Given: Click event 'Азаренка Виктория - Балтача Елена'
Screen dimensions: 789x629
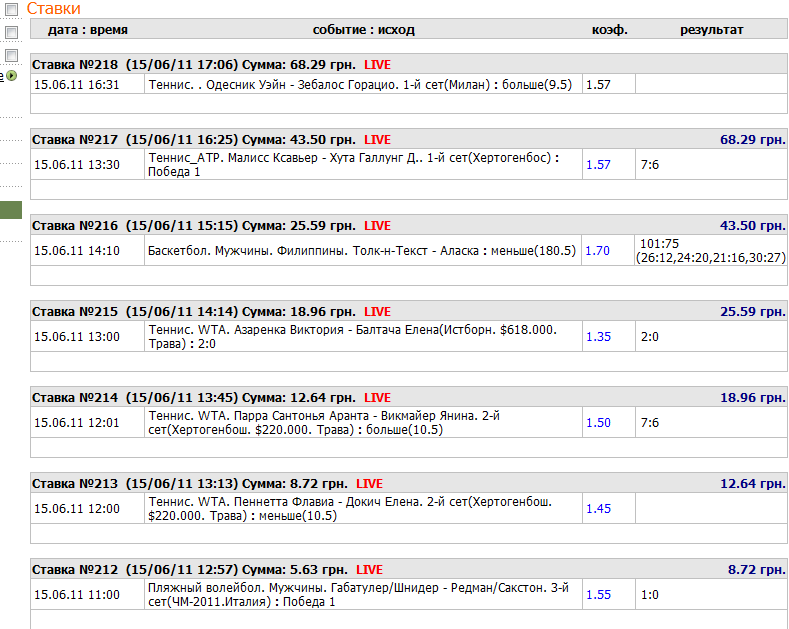Looking at the screenshot, I should pos(337,330).
